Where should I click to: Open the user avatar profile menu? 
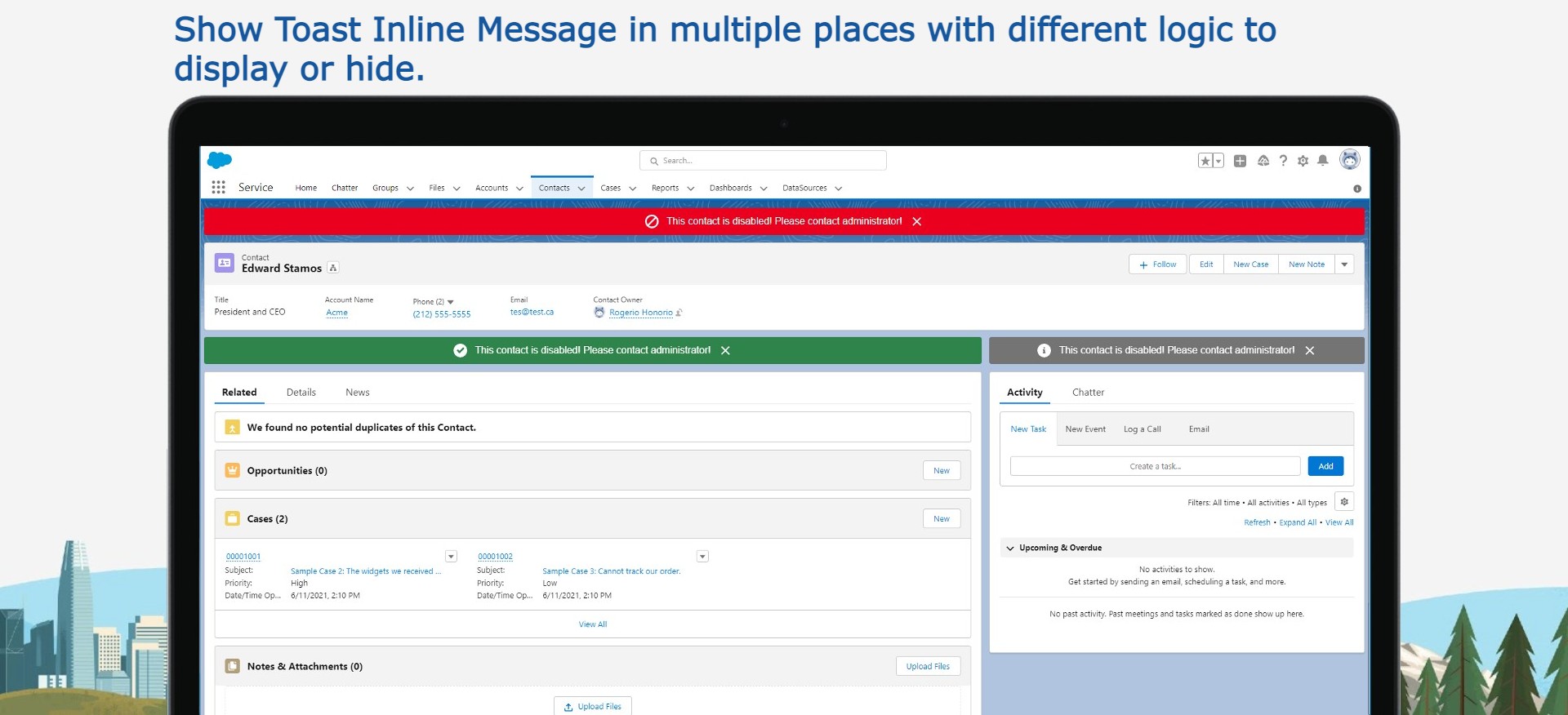coord(1350,160)
